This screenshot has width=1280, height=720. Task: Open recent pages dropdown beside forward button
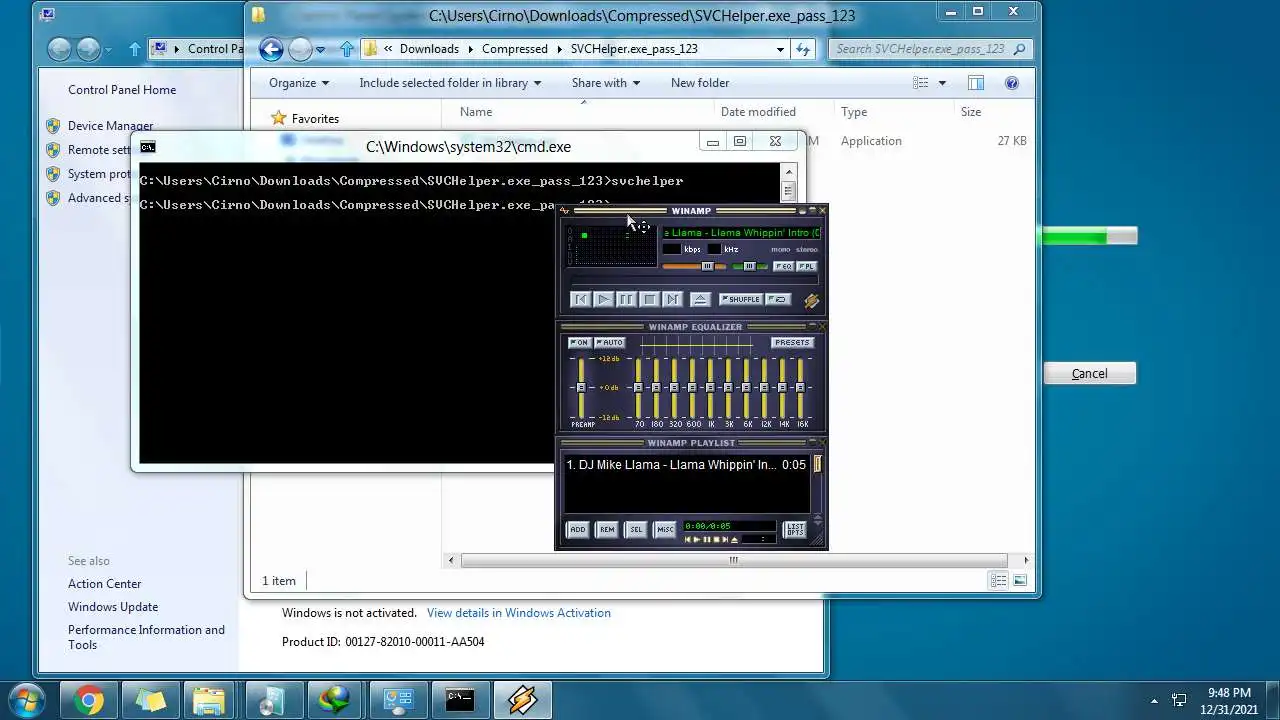pyautogui.click(x=320, y=49)
